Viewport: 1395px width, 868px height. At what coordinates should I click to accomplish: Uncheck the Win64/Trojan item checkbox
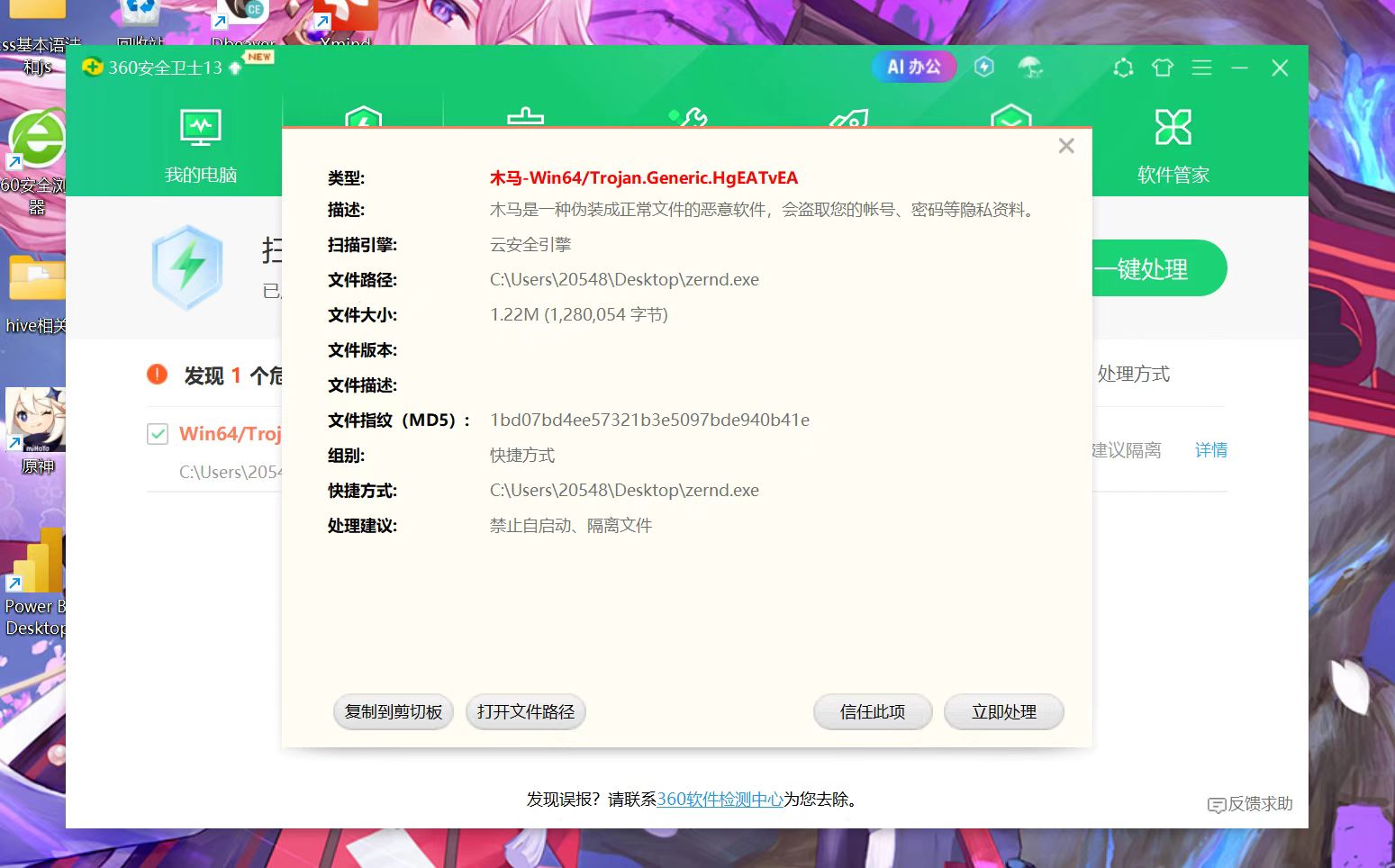(158, 434)
